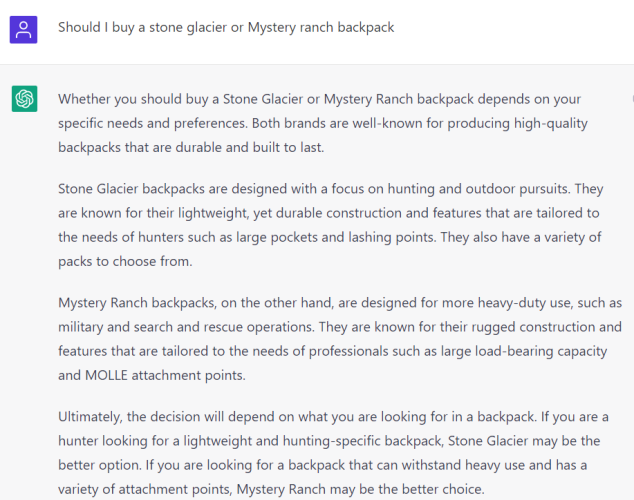The width and height of the screenshot is (634, 500).
Task: Click the phrase 'hunting-specific backpack' in the last paragraph
Action: pyautogui.click(x=363, y=441)
